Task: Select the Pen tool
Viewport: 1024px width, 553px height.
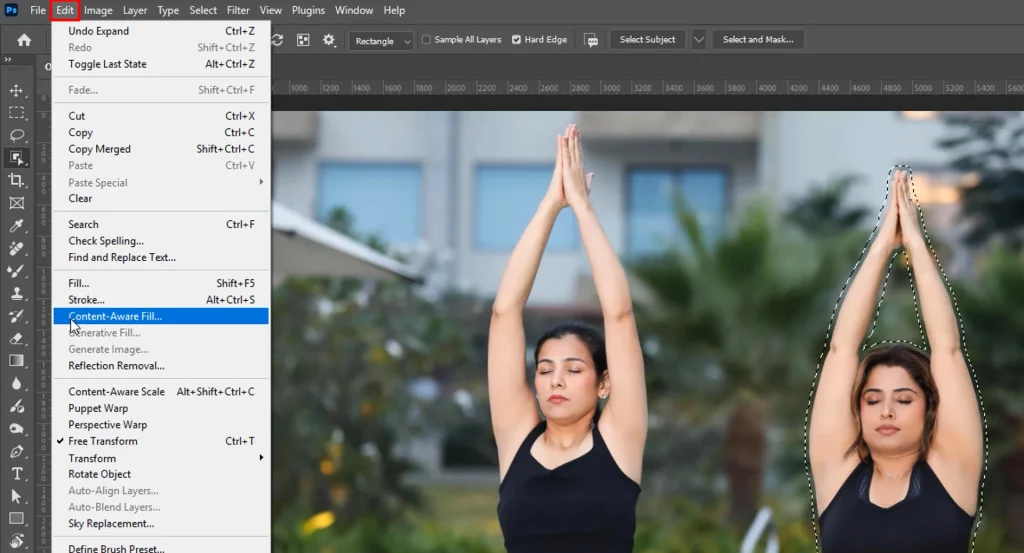Action: point(17,451)
